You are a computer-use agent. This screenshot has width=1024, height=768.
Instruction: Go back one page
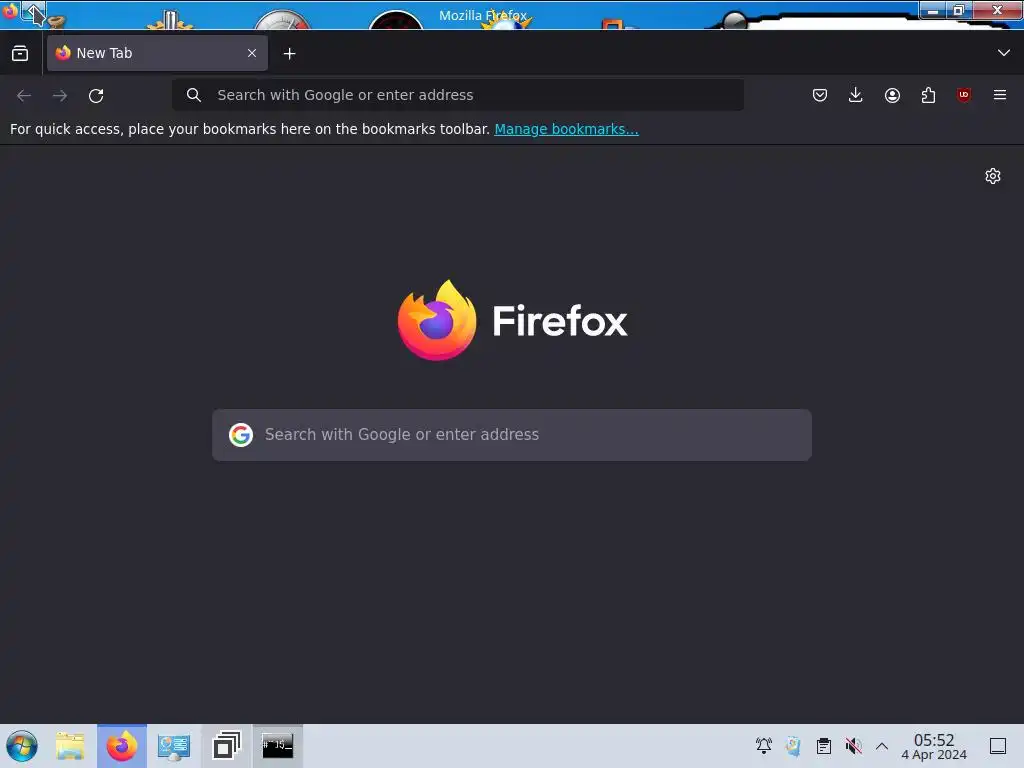click(x=24, y=95)
